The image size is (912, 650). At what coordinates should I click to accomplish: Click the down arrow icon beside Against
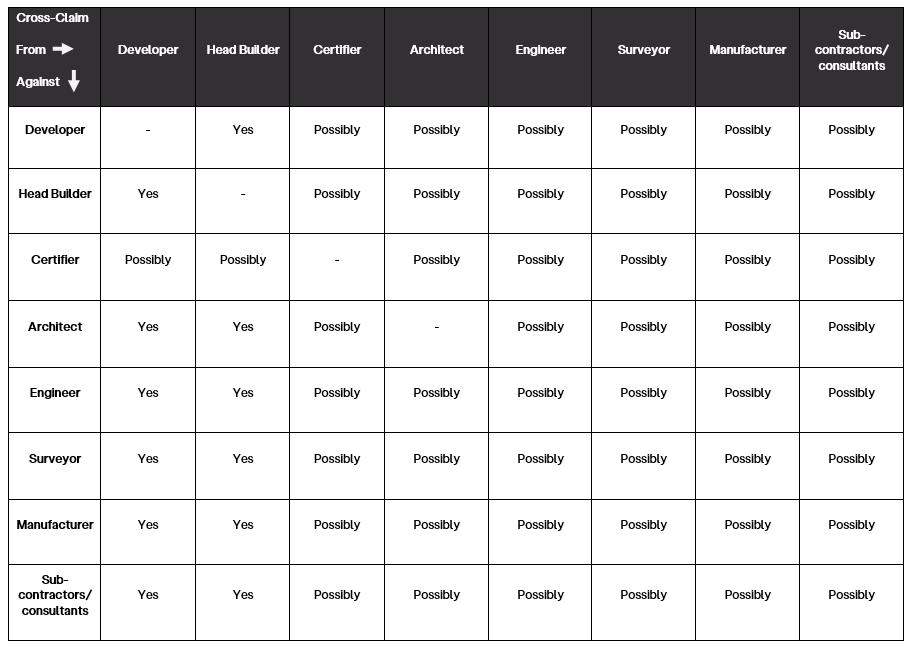point(74,82)
